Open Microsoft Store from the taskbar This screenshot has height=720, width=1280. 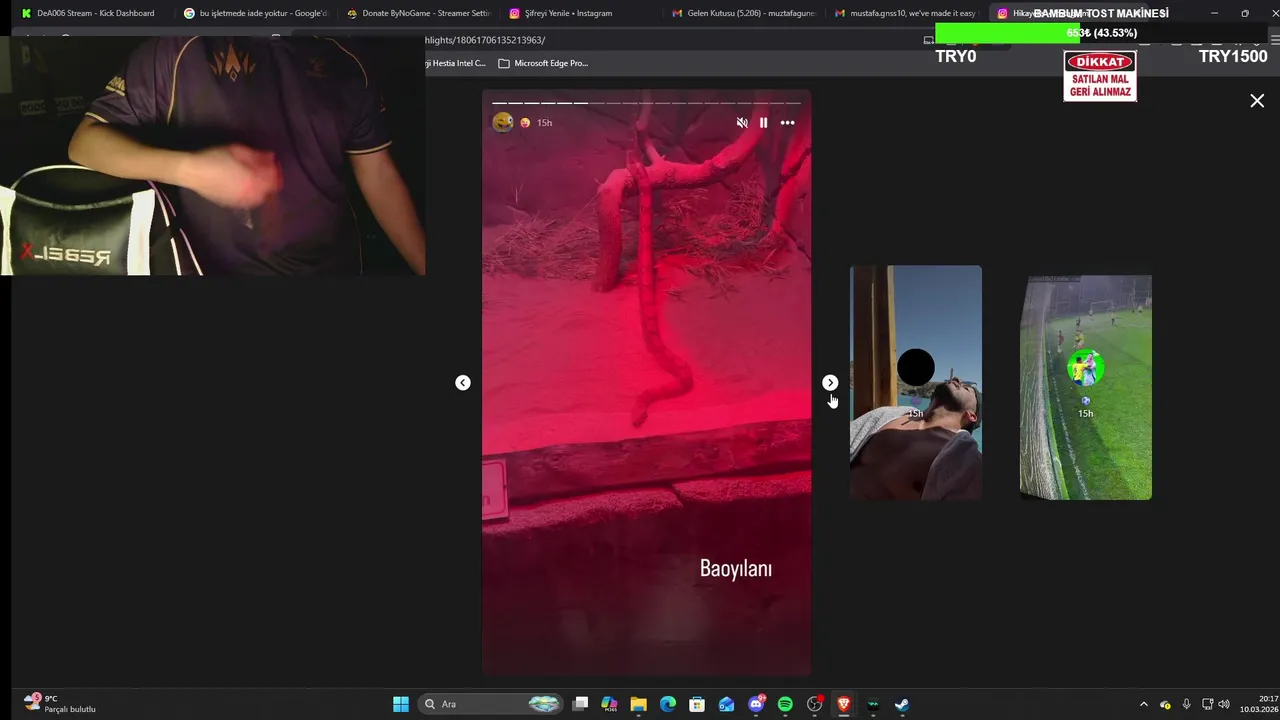coord(697,704)
